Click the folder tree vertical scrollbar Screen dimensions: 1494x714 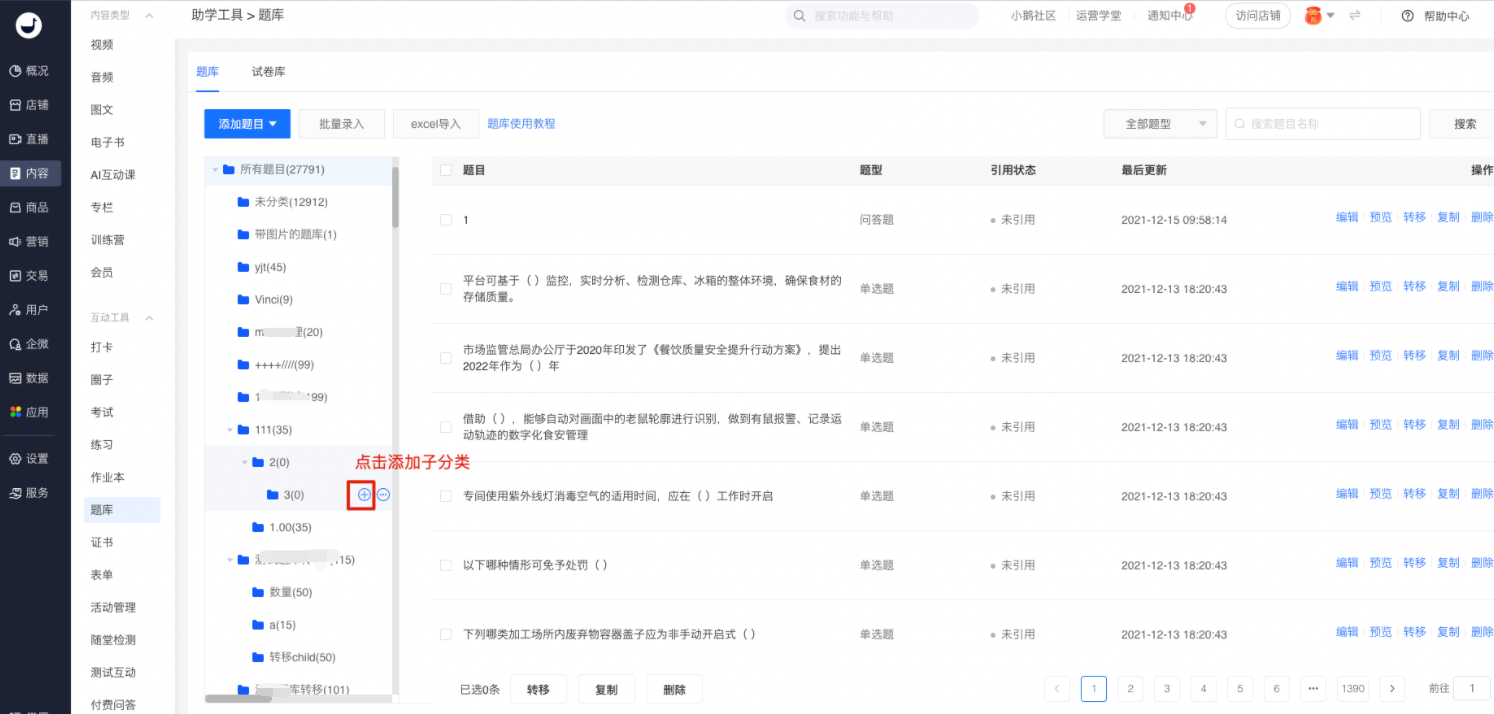396,197
